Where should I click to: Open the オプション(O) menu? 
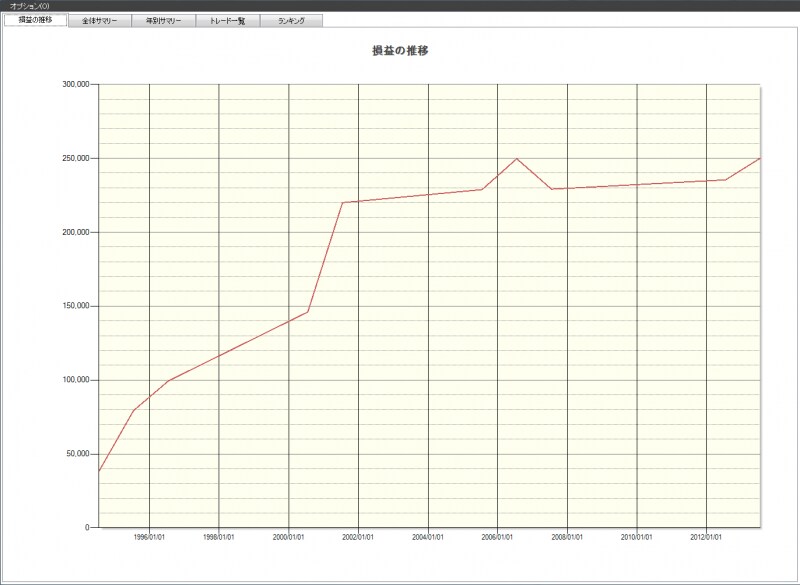point(29,6)
